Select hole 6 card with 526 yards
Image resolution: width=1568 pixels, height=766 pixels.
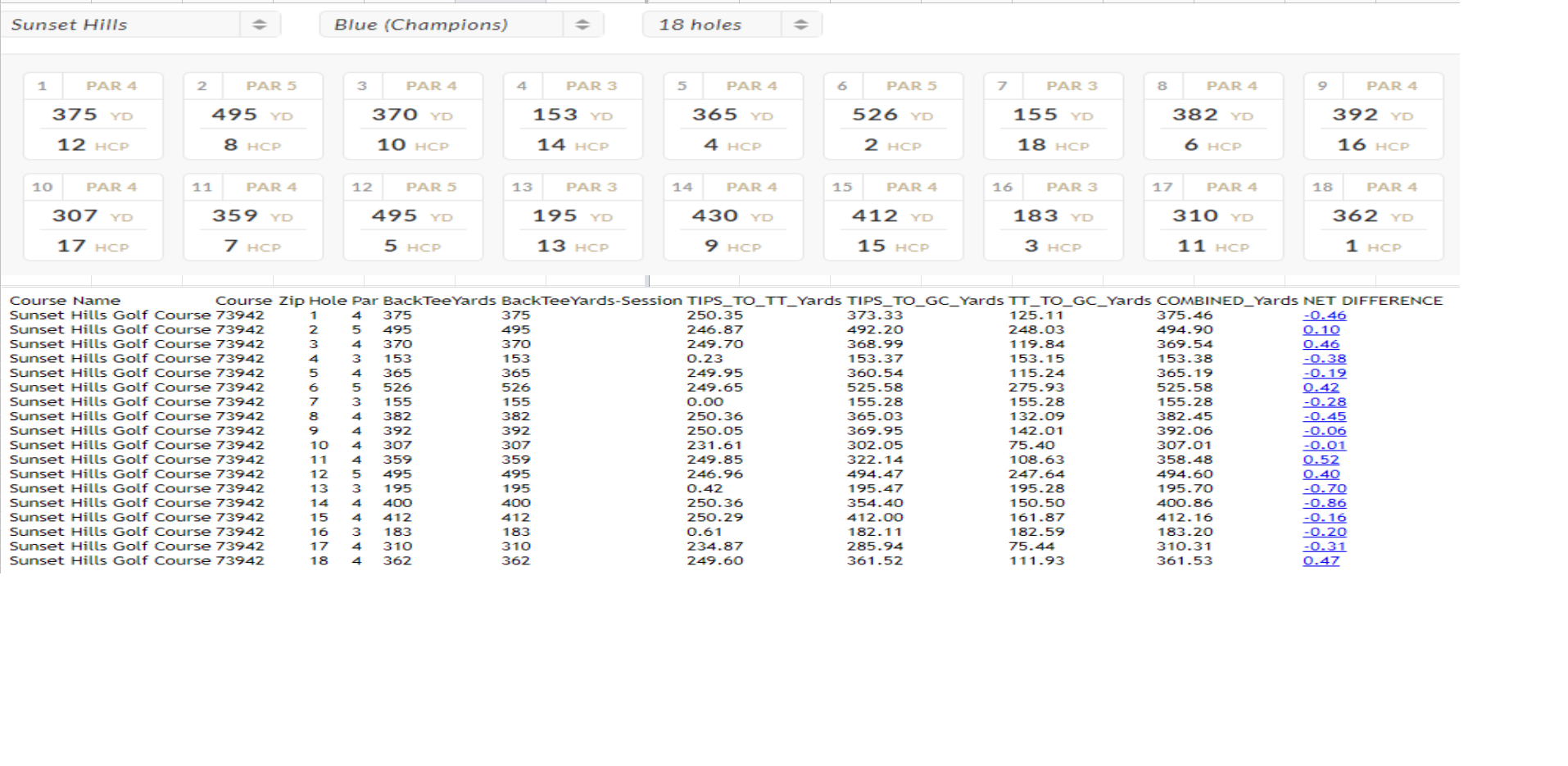point(894,116)
